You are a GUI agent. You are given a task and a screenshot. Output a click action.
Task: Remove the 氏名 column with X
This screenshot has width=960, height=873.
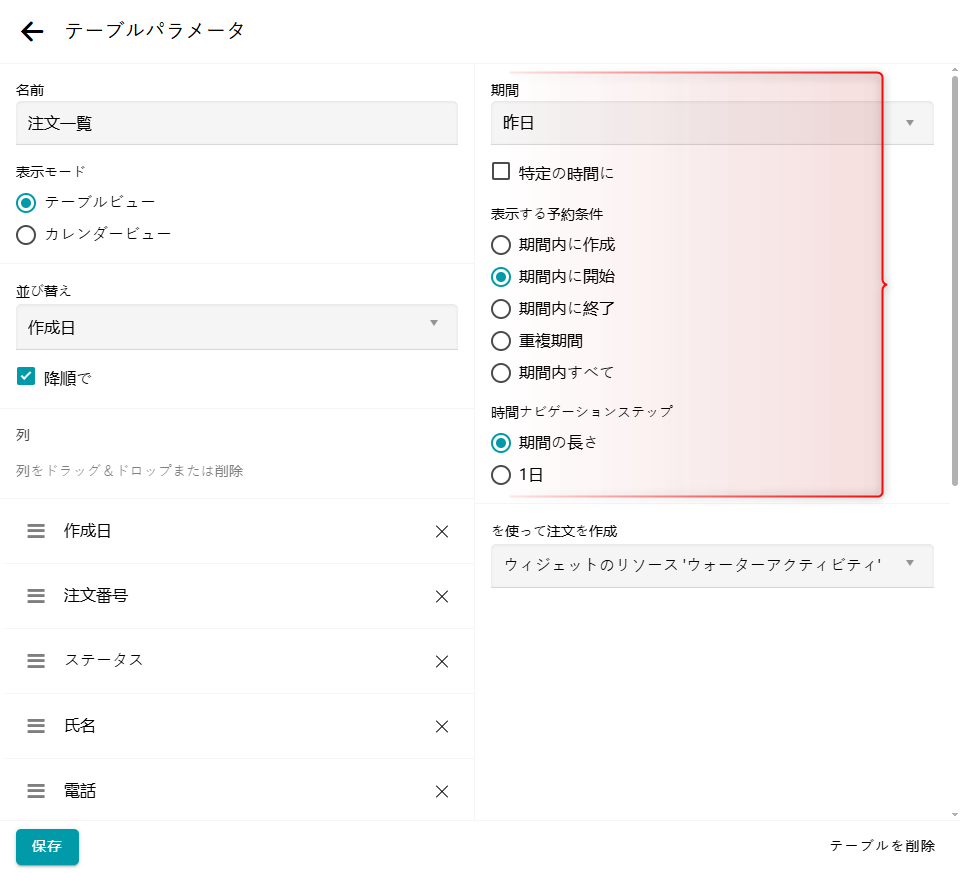(x=442, y=727)
